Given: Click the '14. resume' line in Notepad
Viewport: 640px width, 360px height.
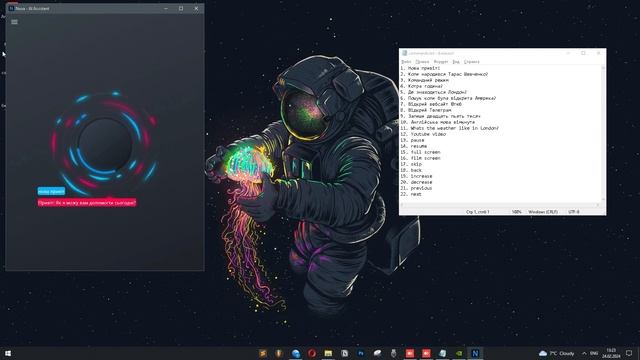Looking at the screenshot, I should click(x=413, y=146).
